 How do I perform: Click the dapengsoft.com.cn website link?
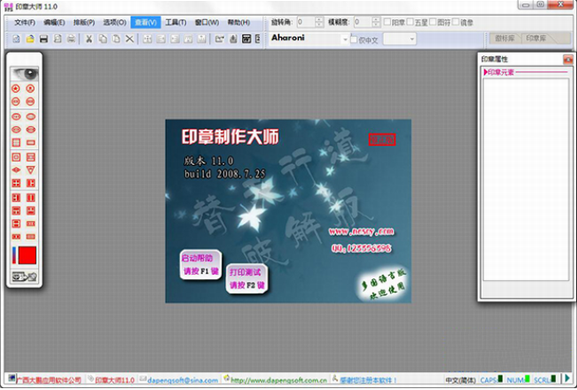pyautogui.click(x=279, y=380)
